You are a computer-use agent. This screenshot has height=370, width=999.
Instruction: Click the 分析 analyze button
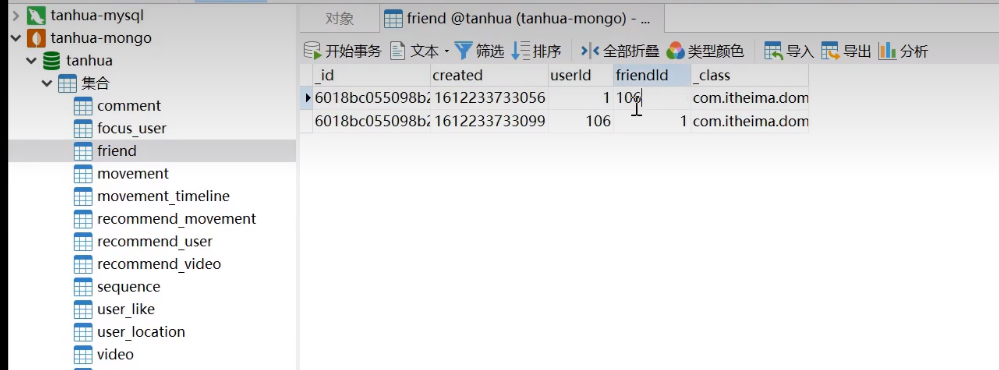click(903, 51)
